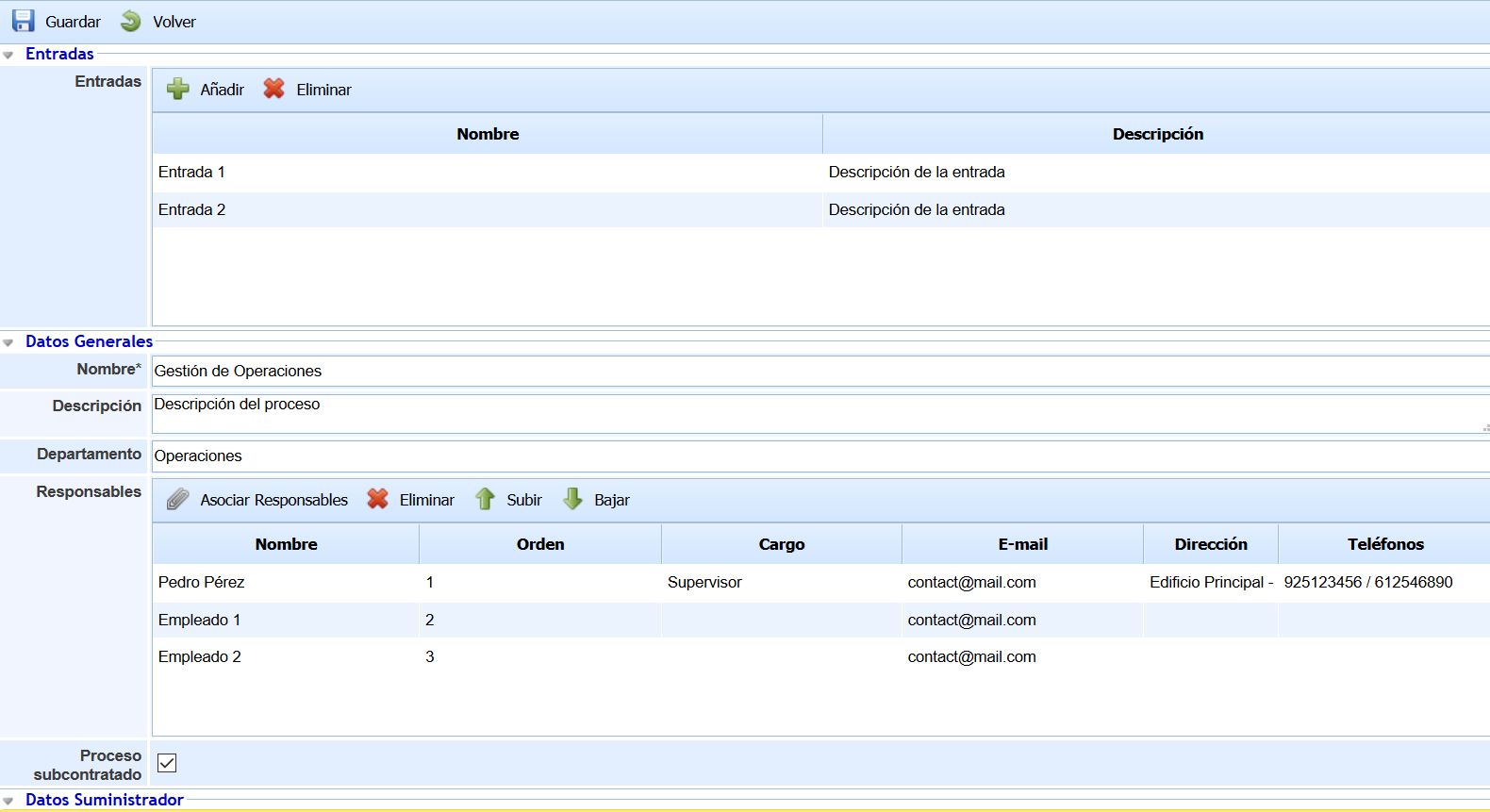This screenshot has height=812, width=1490.
Task: Click the green plus Añadir icon
Action: pyautogui.click(x=178, y=90)
